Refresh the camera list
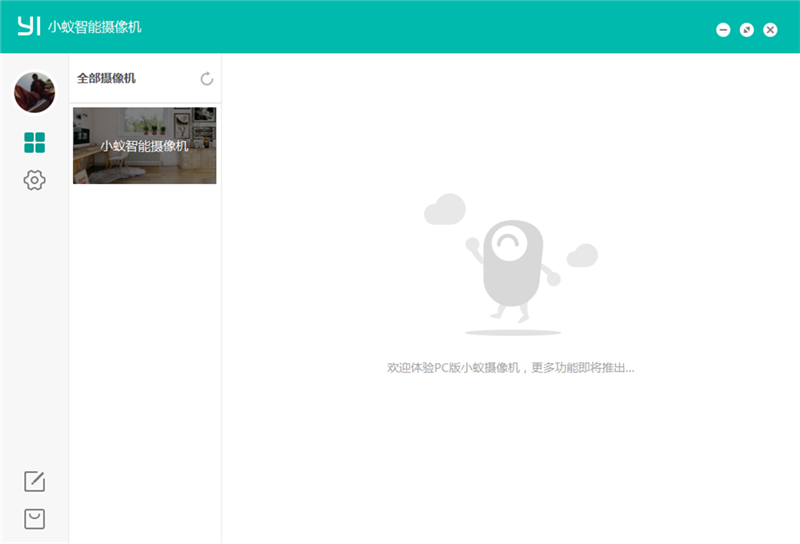Image resolution: width=800 pixels, height=544 pixels. click(x=207, y=79)
